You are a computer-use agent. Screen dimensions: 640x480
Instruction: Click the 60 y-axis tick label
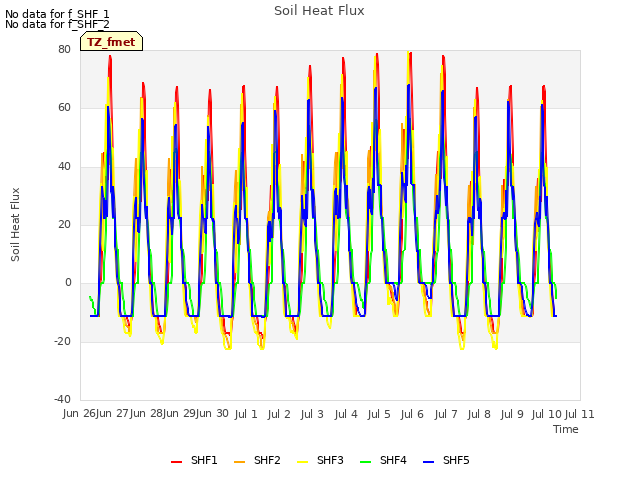click(x=64, y=108)
